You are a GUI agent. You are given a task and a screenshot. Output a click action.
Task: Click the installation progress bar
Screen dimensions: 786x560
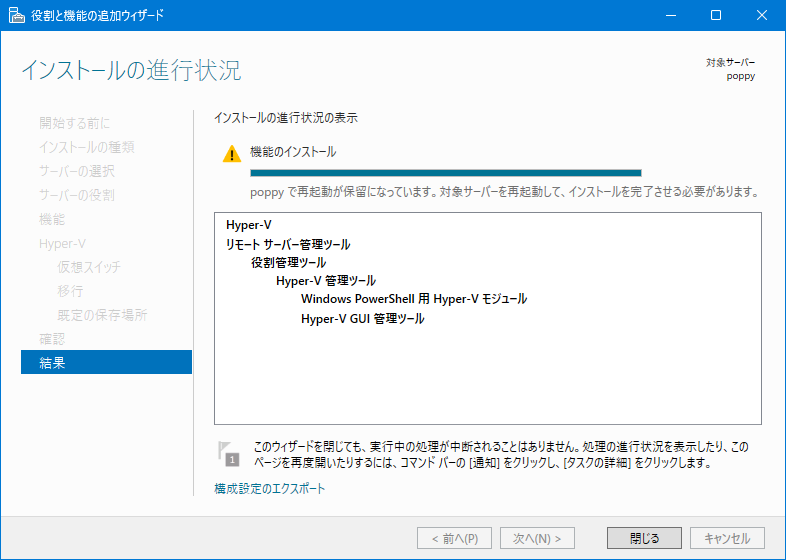point(446,173)
